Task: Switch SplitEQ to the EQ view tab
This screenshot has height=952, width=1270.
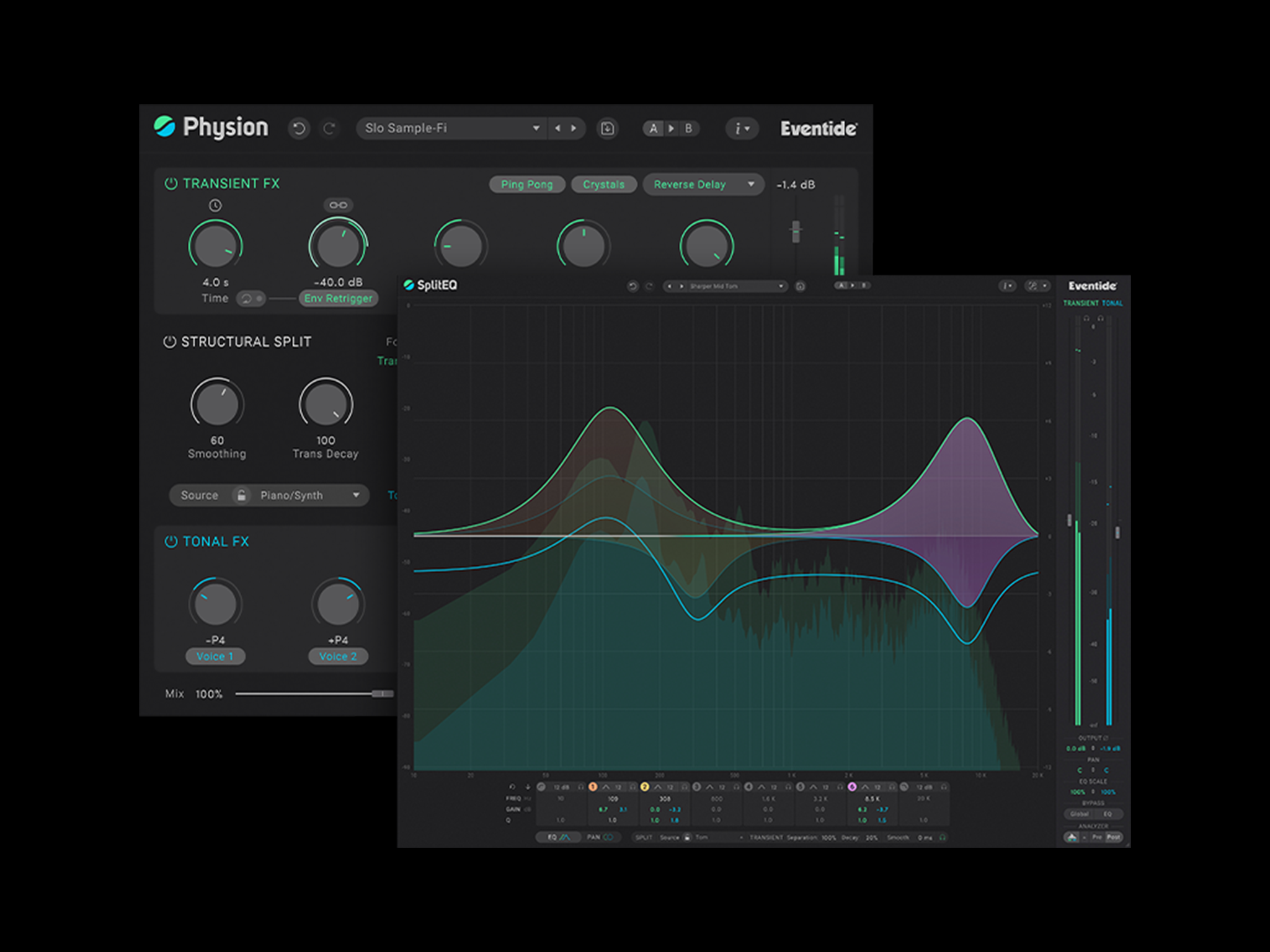Action: click(x=558, y=837)
